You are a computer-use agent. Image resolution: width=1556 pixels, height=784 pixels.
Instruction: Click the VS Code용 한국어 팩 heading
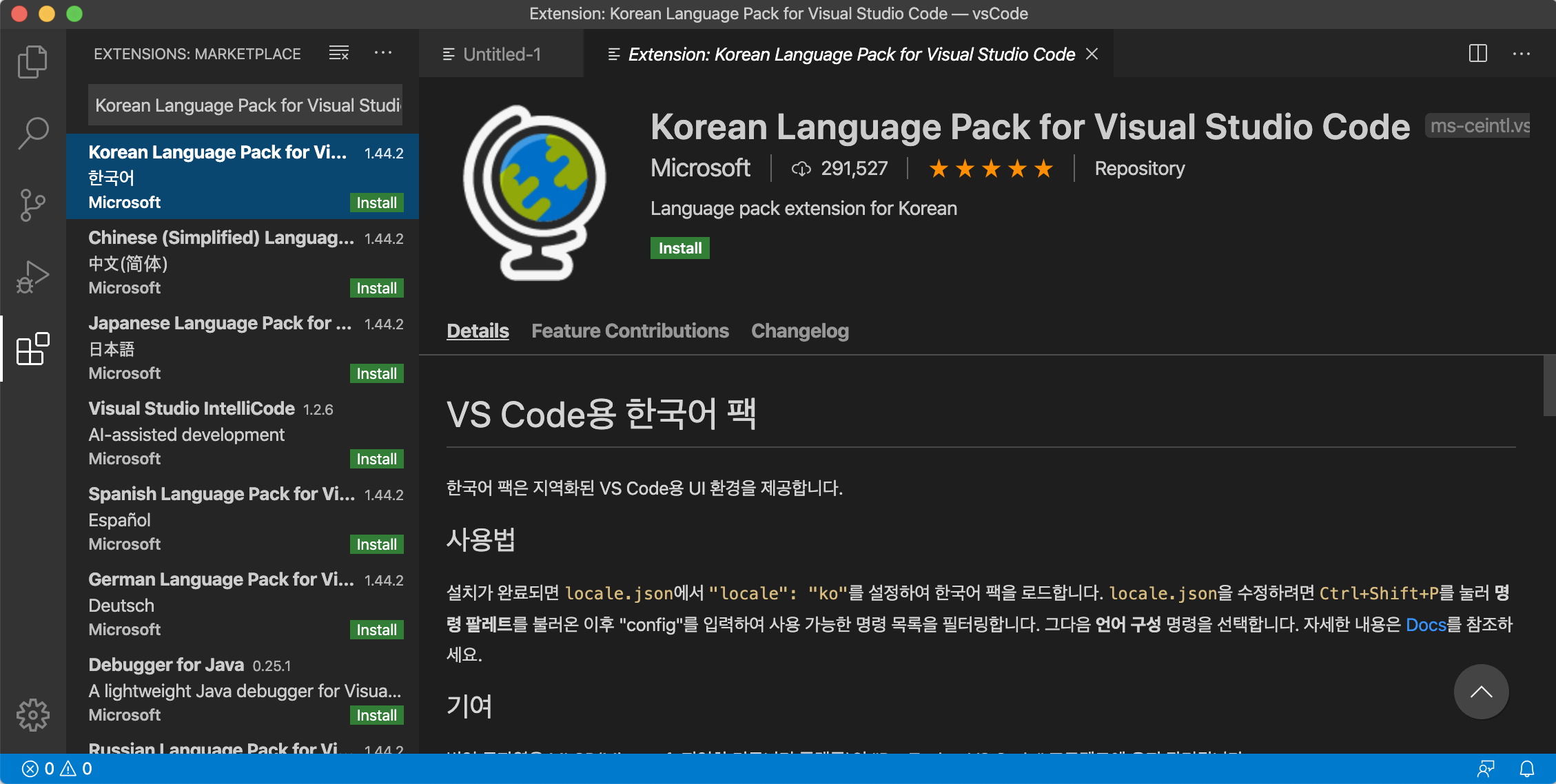(x=602, y=415)
